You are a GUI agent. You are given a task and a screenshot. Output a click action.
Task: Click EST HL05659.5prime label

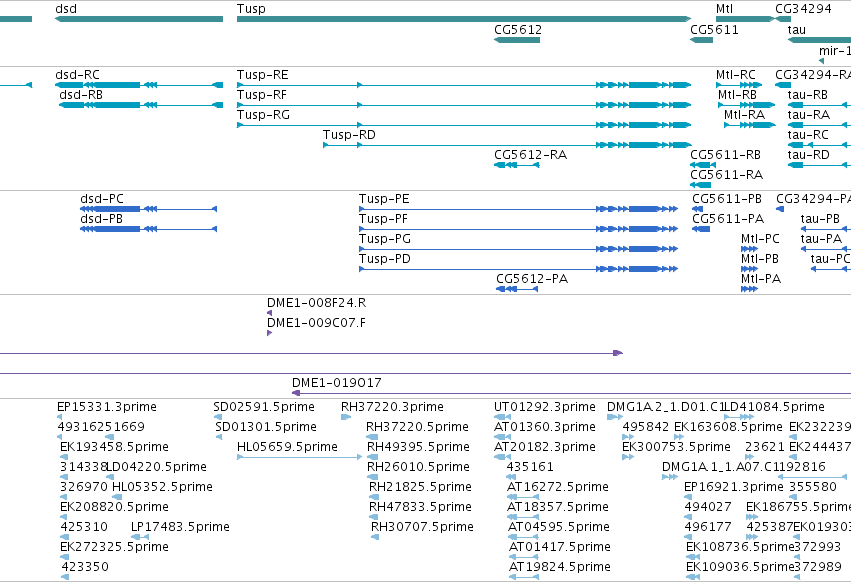[x=287, y=447]
